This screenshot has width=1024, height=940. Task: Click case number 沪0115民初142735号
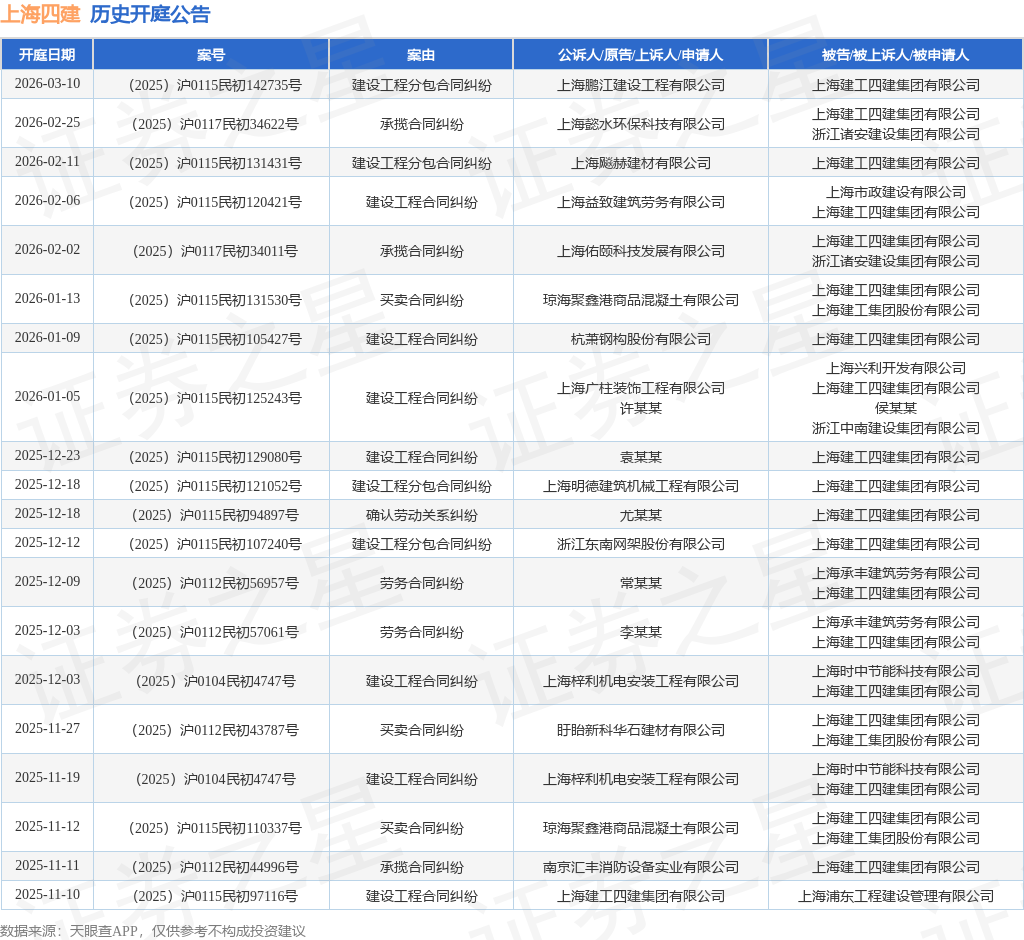[x=216, y=85]
